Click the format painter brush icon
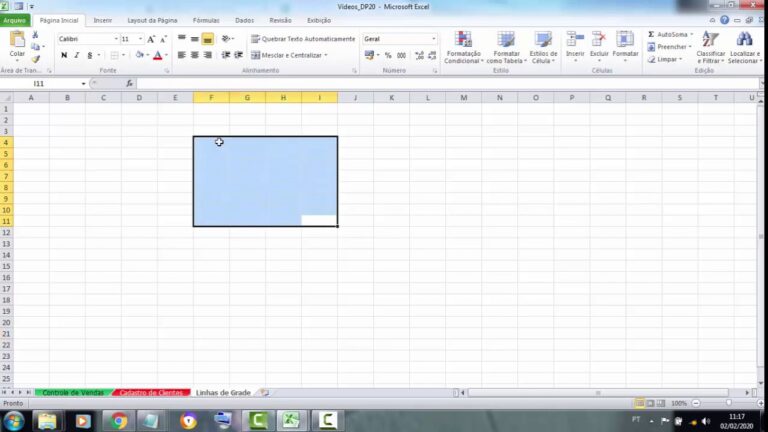The image size is (768, 432). (35, 59)
